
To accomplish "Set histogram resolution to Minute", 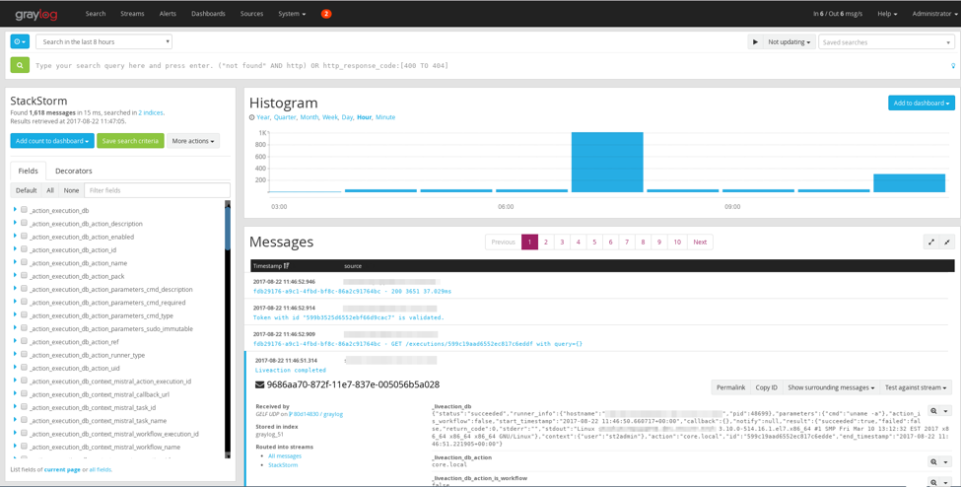I will (x=385, y=117).
